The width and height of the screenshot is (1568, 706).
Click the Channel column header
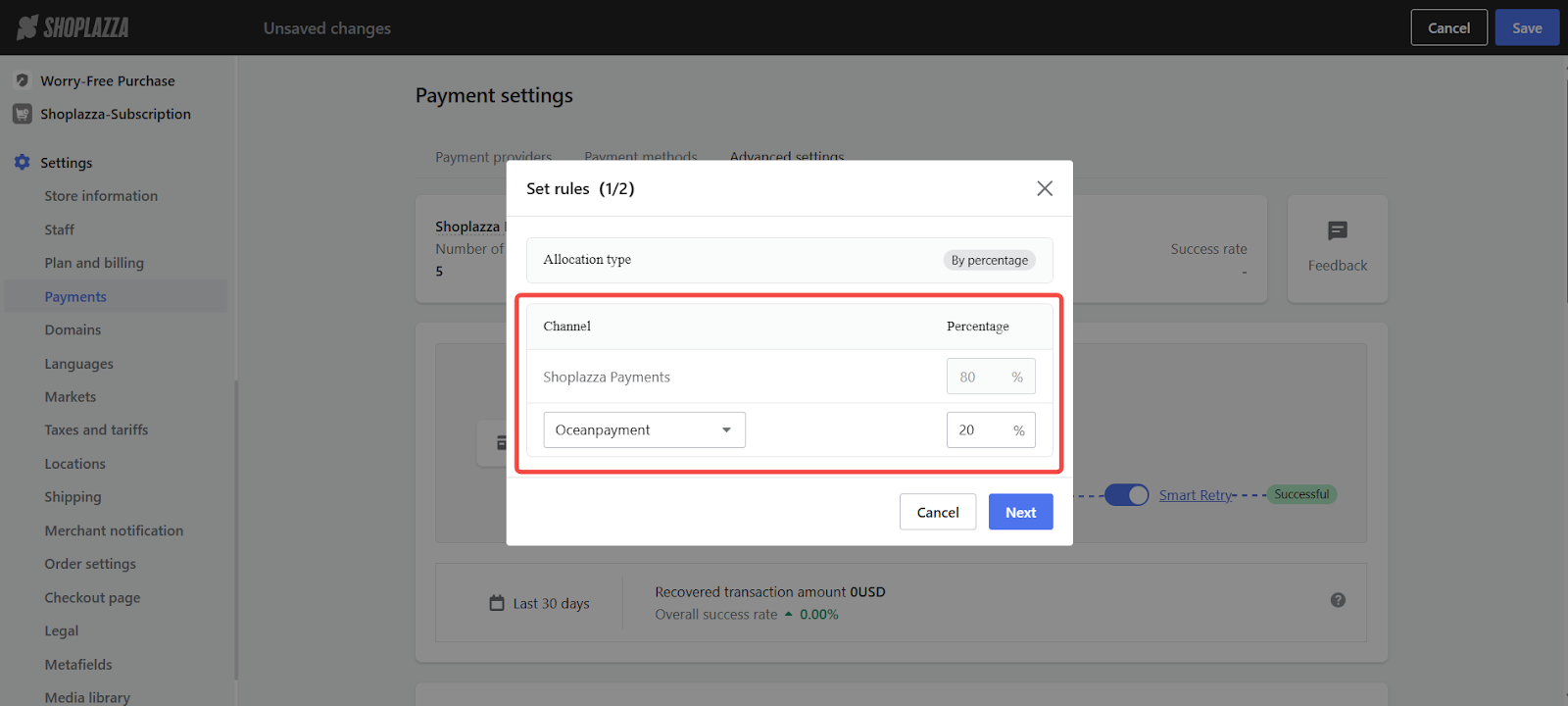pyautogui.click(x=566, y=327)
